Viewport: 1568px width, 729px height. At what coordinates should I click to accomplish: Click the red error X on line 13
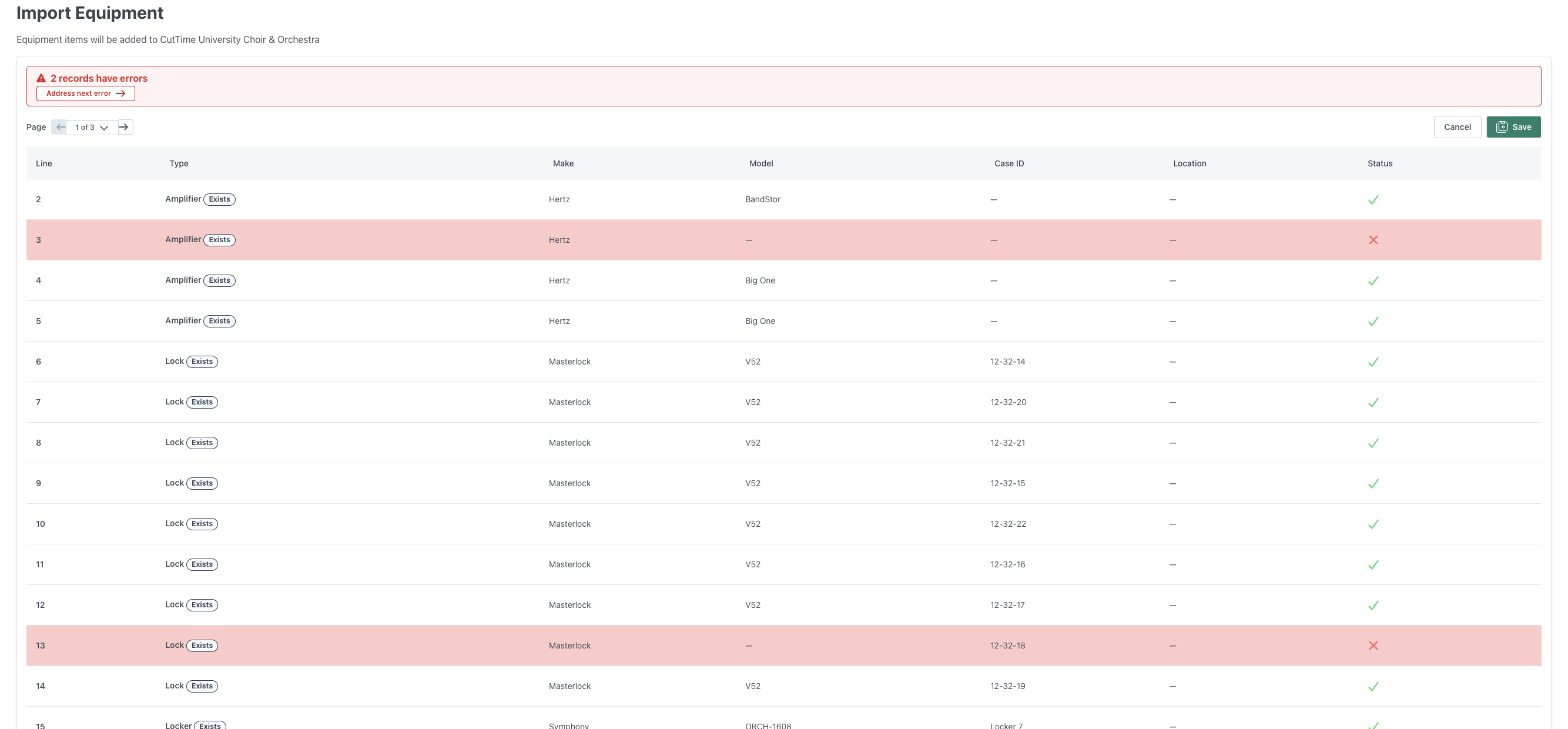1373,646
